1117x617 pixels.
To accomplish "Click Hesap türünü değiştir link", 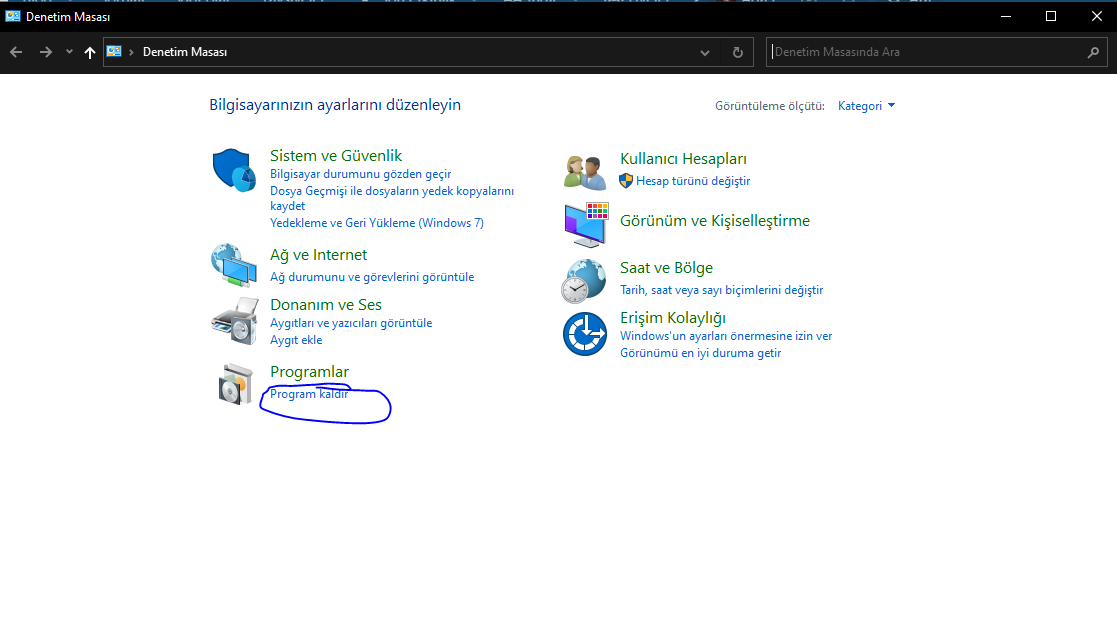I will tap(692, 181).
